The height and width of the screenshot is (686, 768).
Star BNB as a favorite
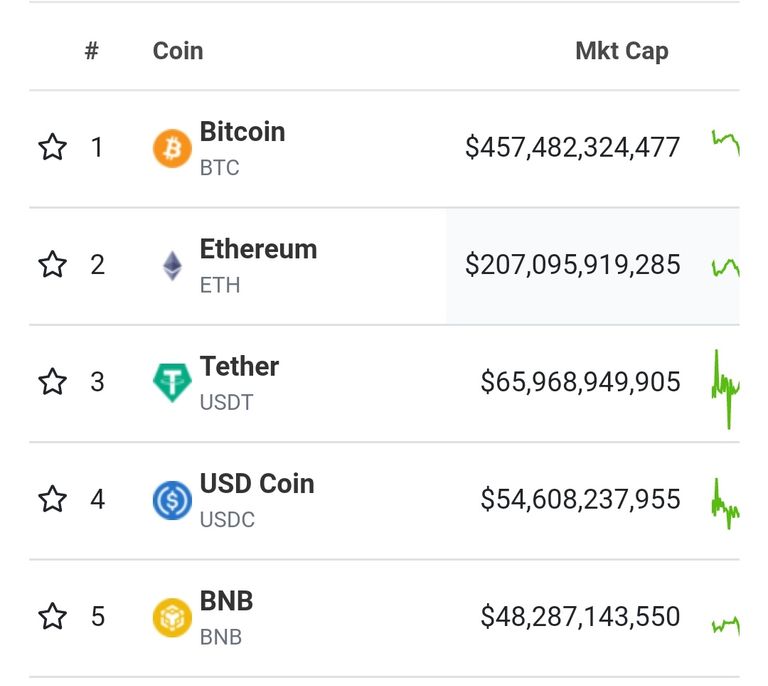(52, 616)
